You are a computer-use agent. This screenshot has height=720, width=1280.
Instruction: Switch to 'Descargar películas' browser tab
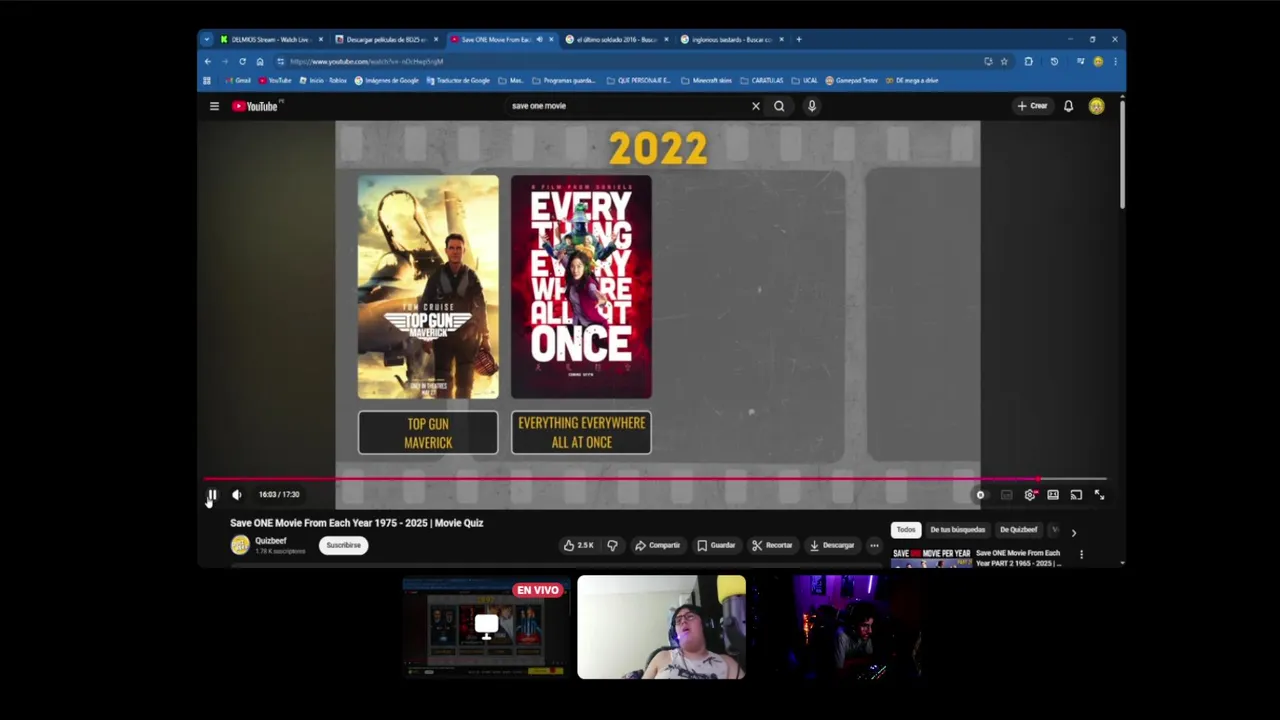385,40
